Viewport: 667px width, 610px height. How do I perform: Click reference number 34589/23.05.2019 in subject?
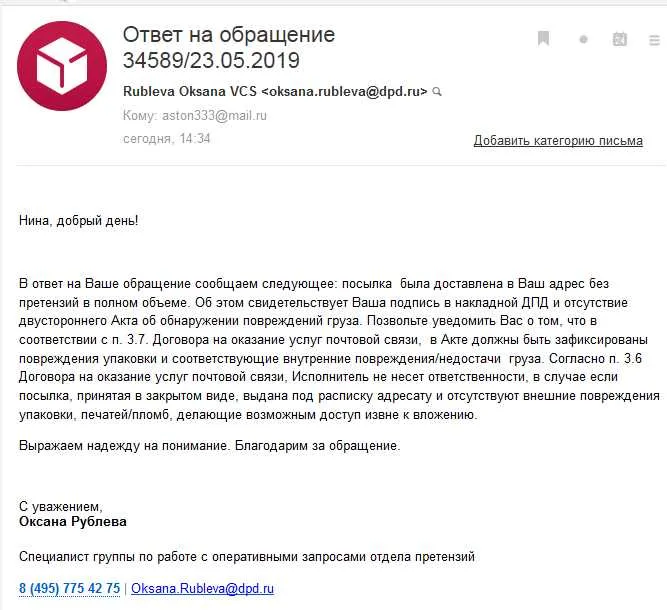[x=211, y=60]
